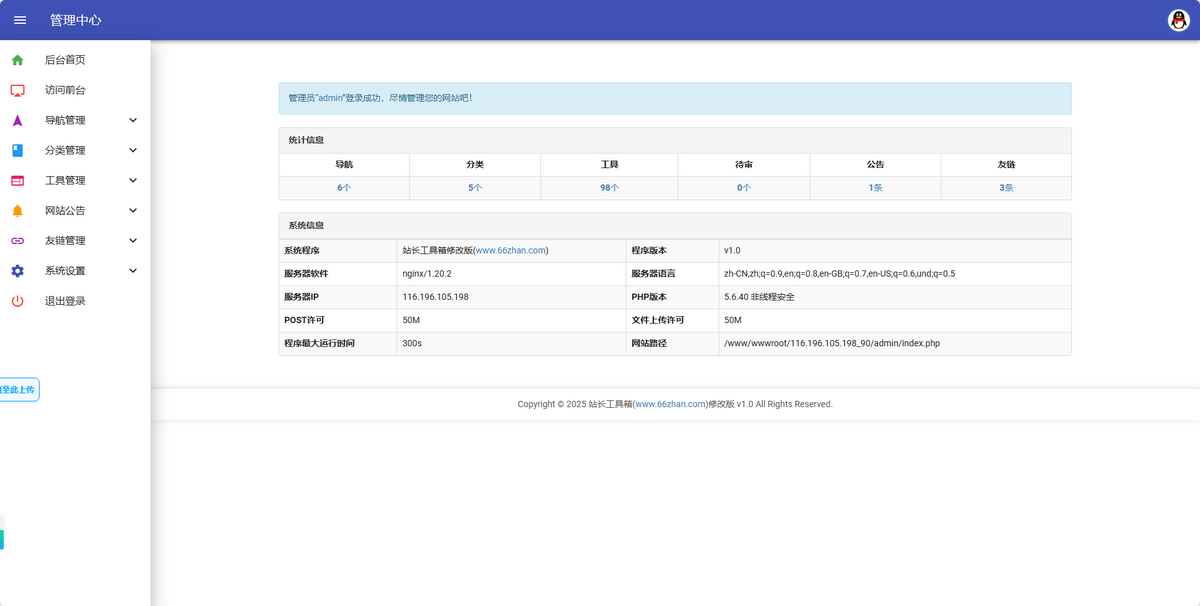
Task: Click the server IP 116.196.105.198 value
Action: click(435, 297)
